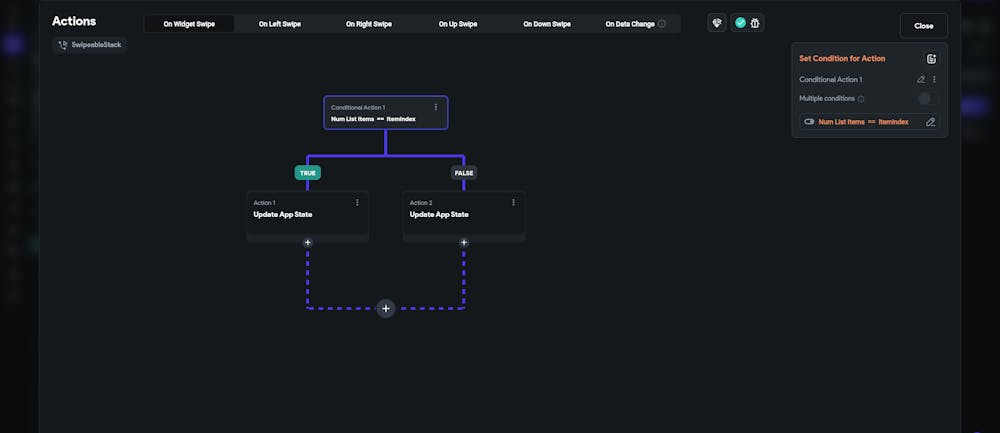Open the debug bug icon
Viewport: 1000px width, 433px height.
(x=755, y=23)
